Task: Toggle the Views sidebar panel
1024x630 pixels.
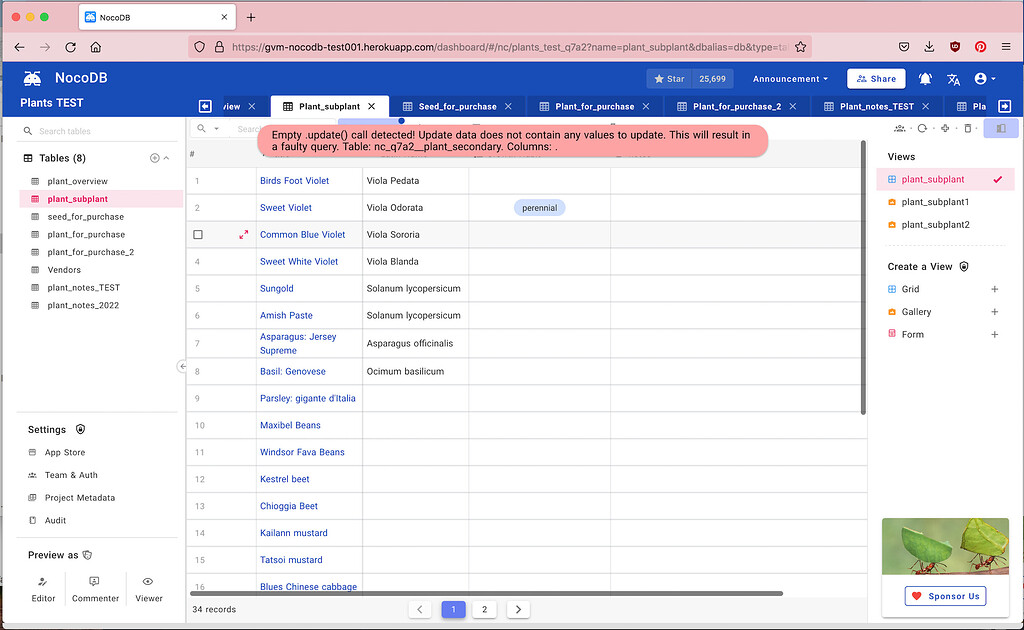Action: coord(1001,128)
